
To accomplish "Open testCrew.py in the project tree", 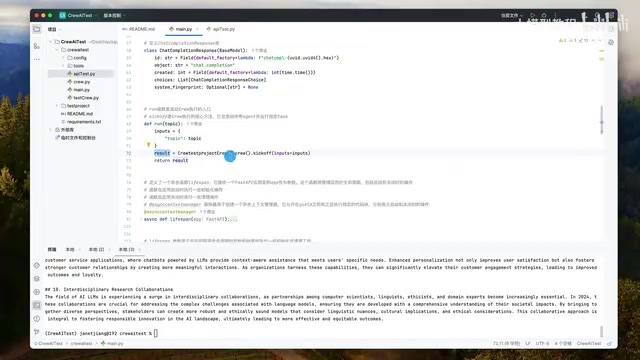I will pos(83,98).
